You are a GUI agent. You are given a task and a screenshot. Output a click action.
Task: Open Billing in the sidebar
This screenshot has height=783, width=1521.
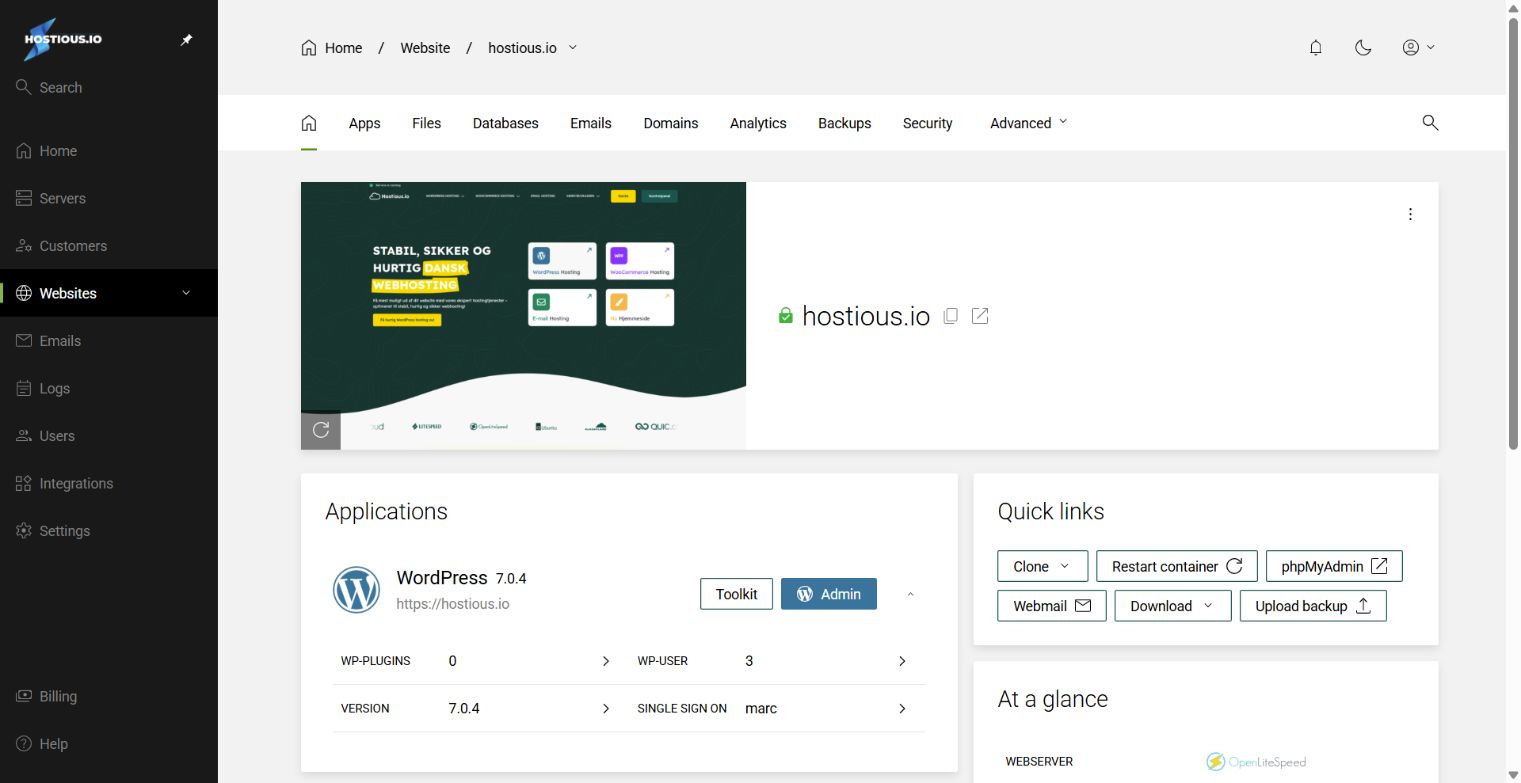click(x=109, y=696)
